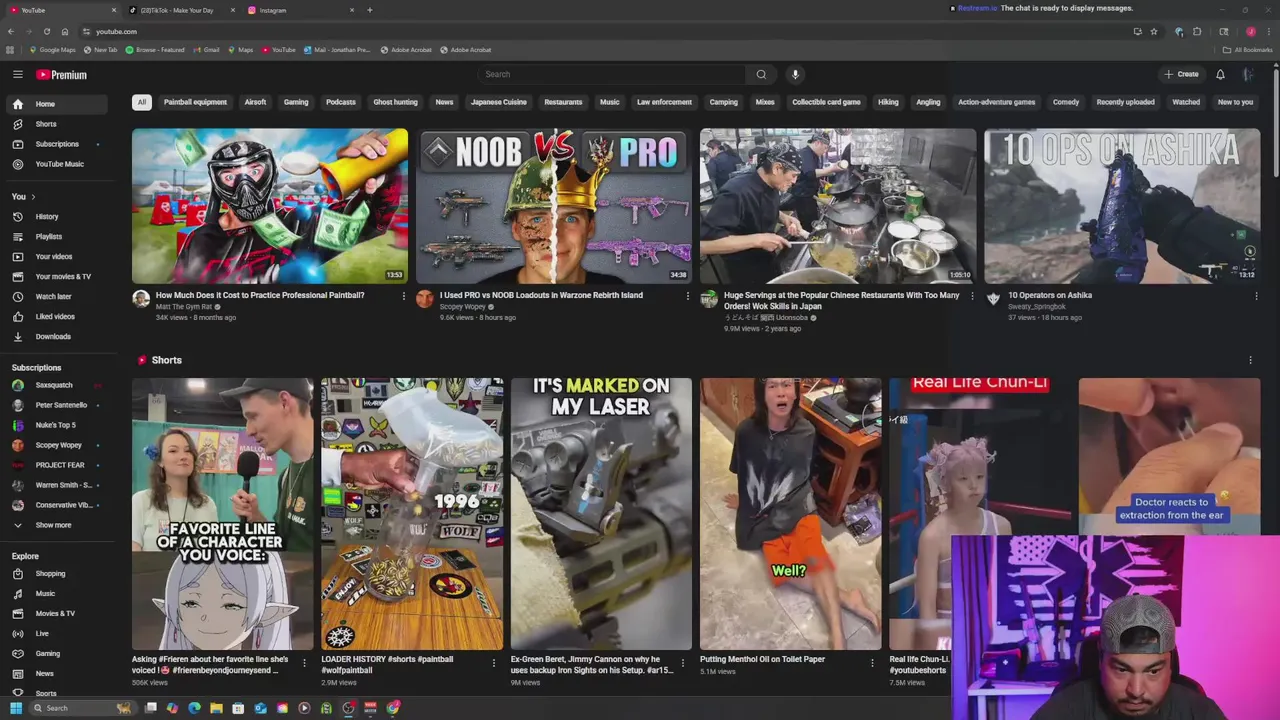
Task: Open Windows Start menu
Action: [16, 708]
